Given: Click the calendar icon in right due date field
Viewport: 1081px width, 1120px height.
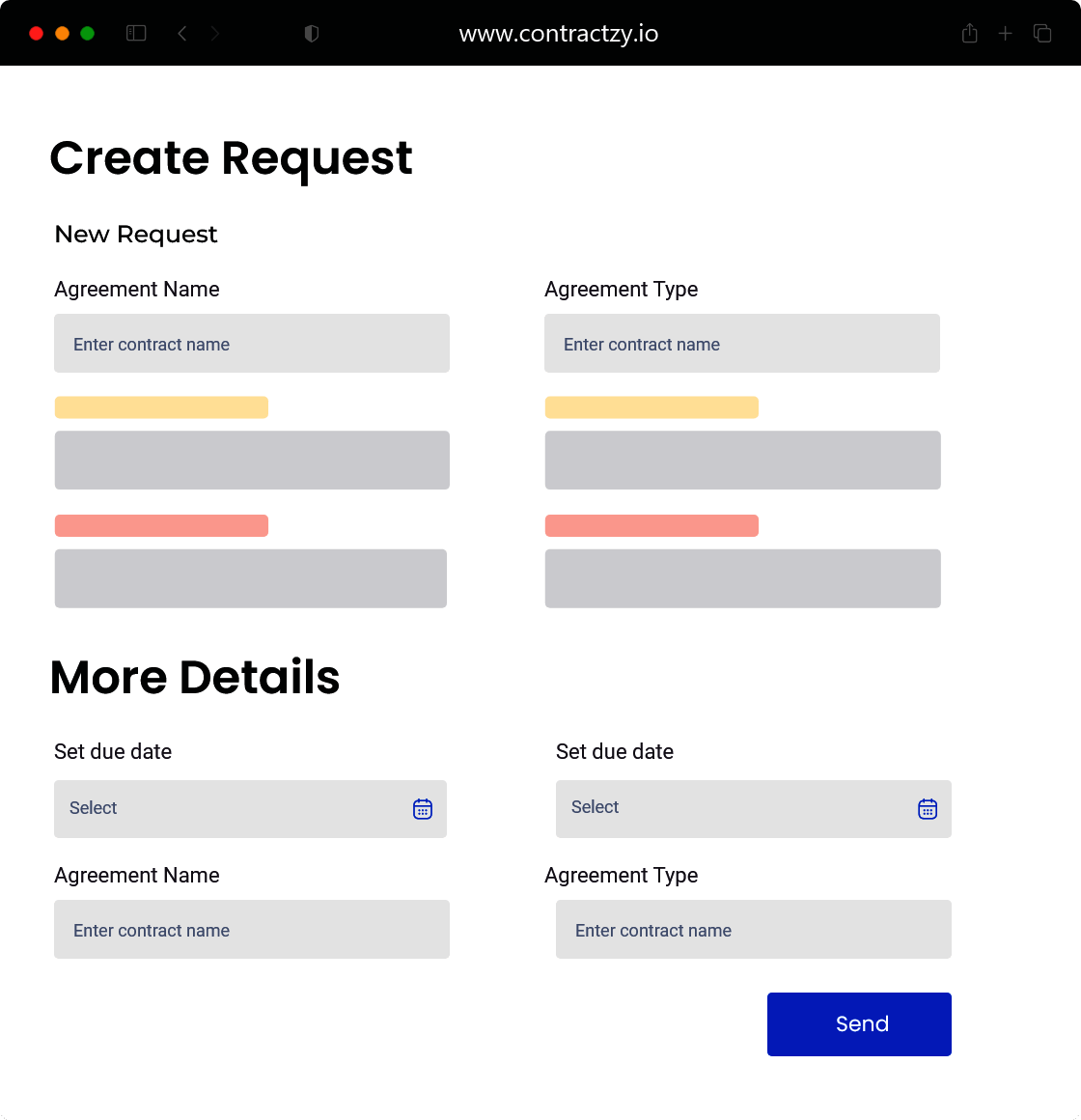Looking at the screenshot, I should (928, 809).
